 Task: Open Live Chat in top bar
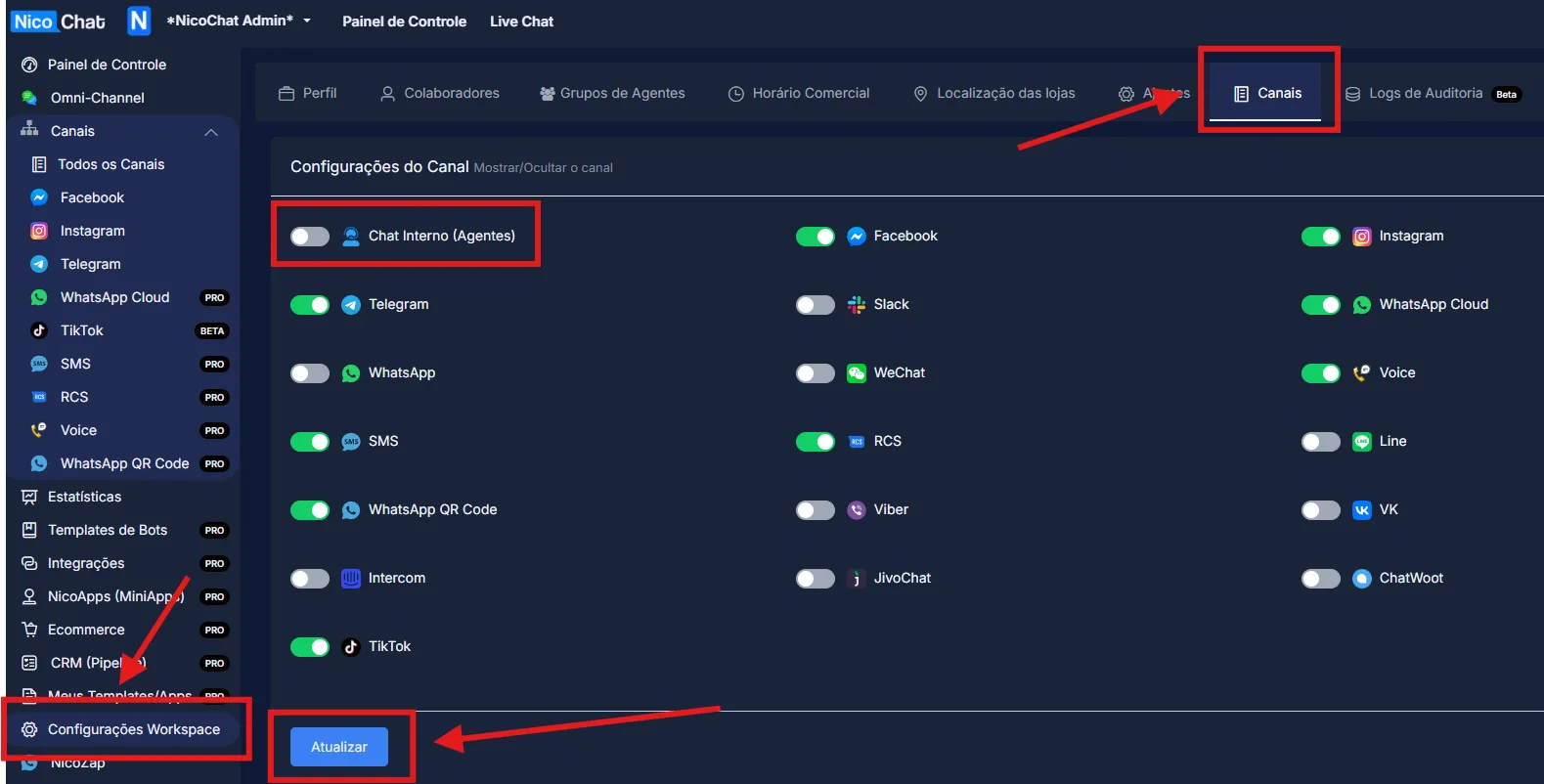pos(521,22)
